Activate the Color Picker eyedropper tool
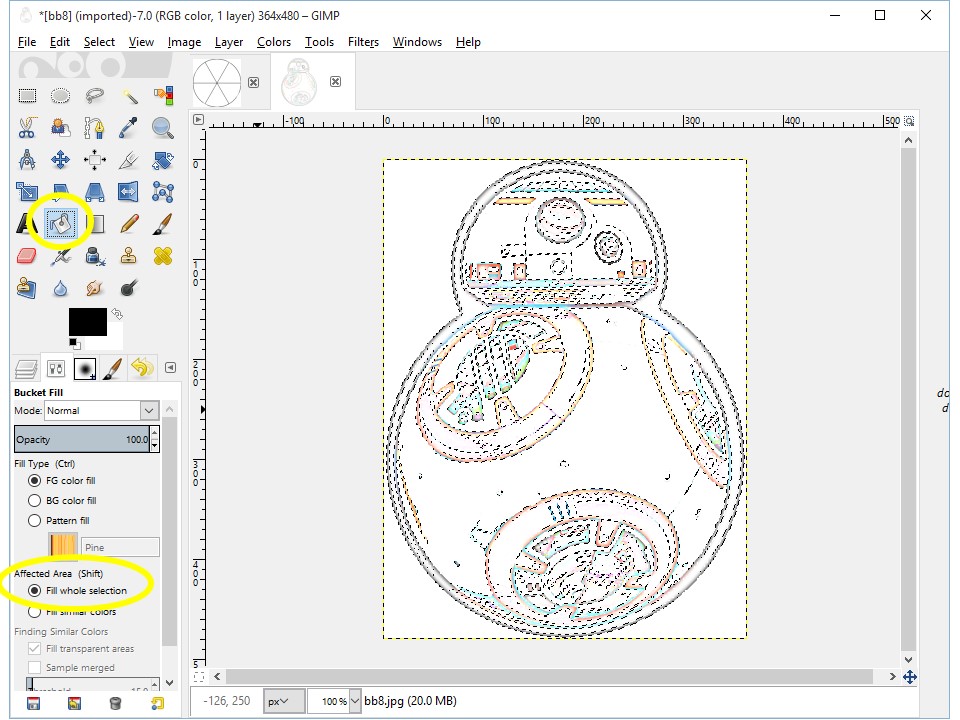 (x=129, y=128)
